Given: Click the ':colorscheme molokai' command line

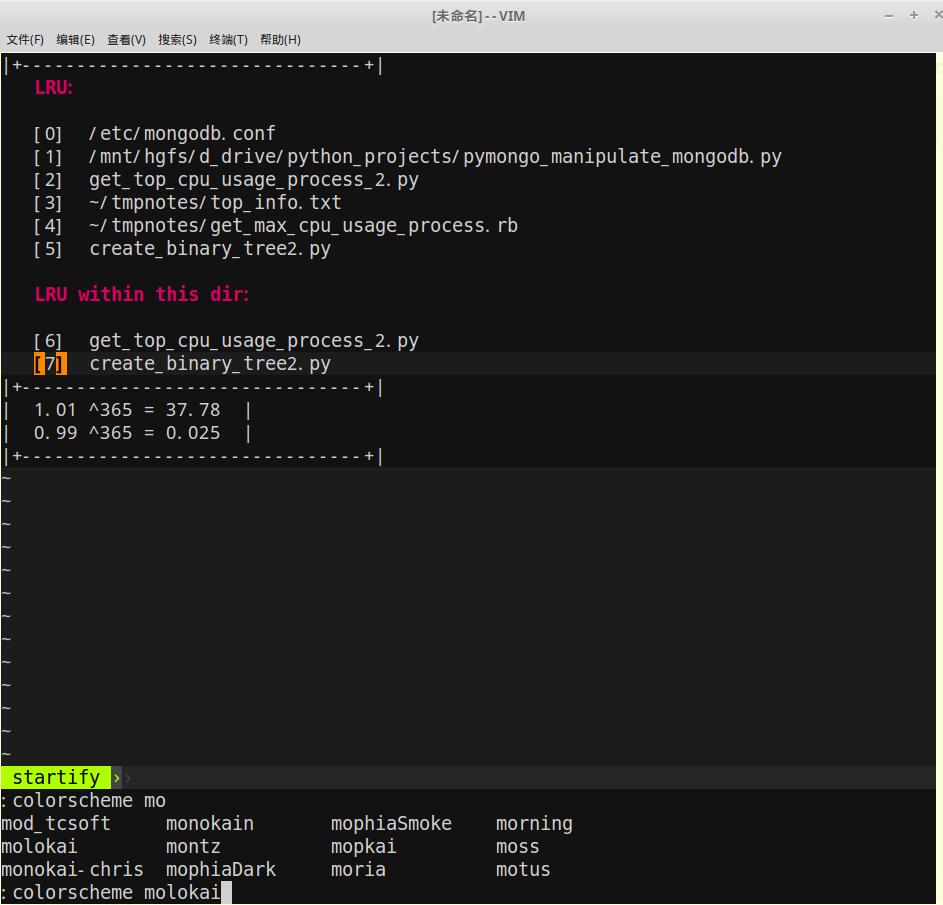Looking at the screenshot, I should (111, 892).
